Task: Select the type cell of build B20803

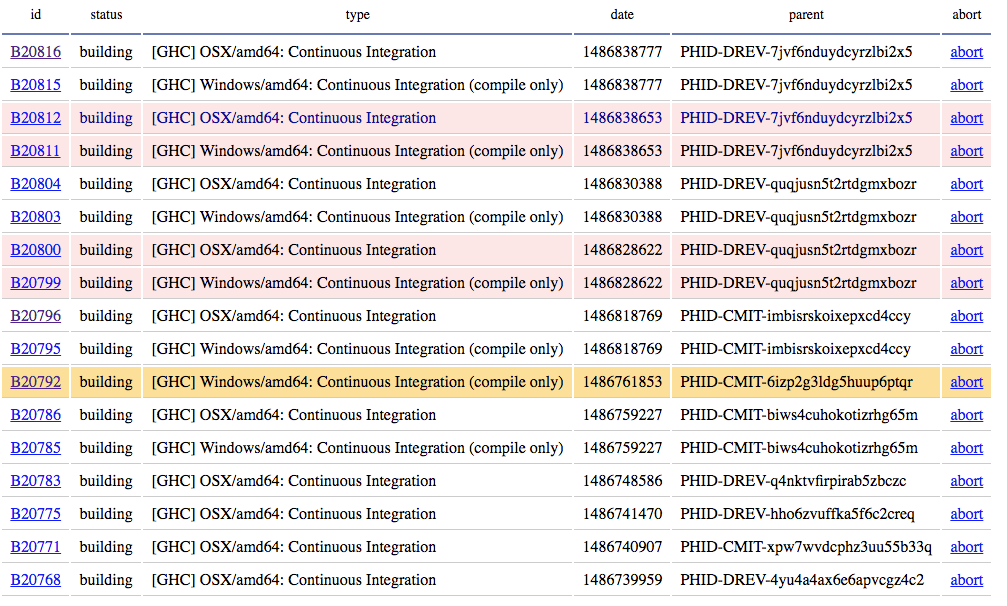Action: pos(357,217)
